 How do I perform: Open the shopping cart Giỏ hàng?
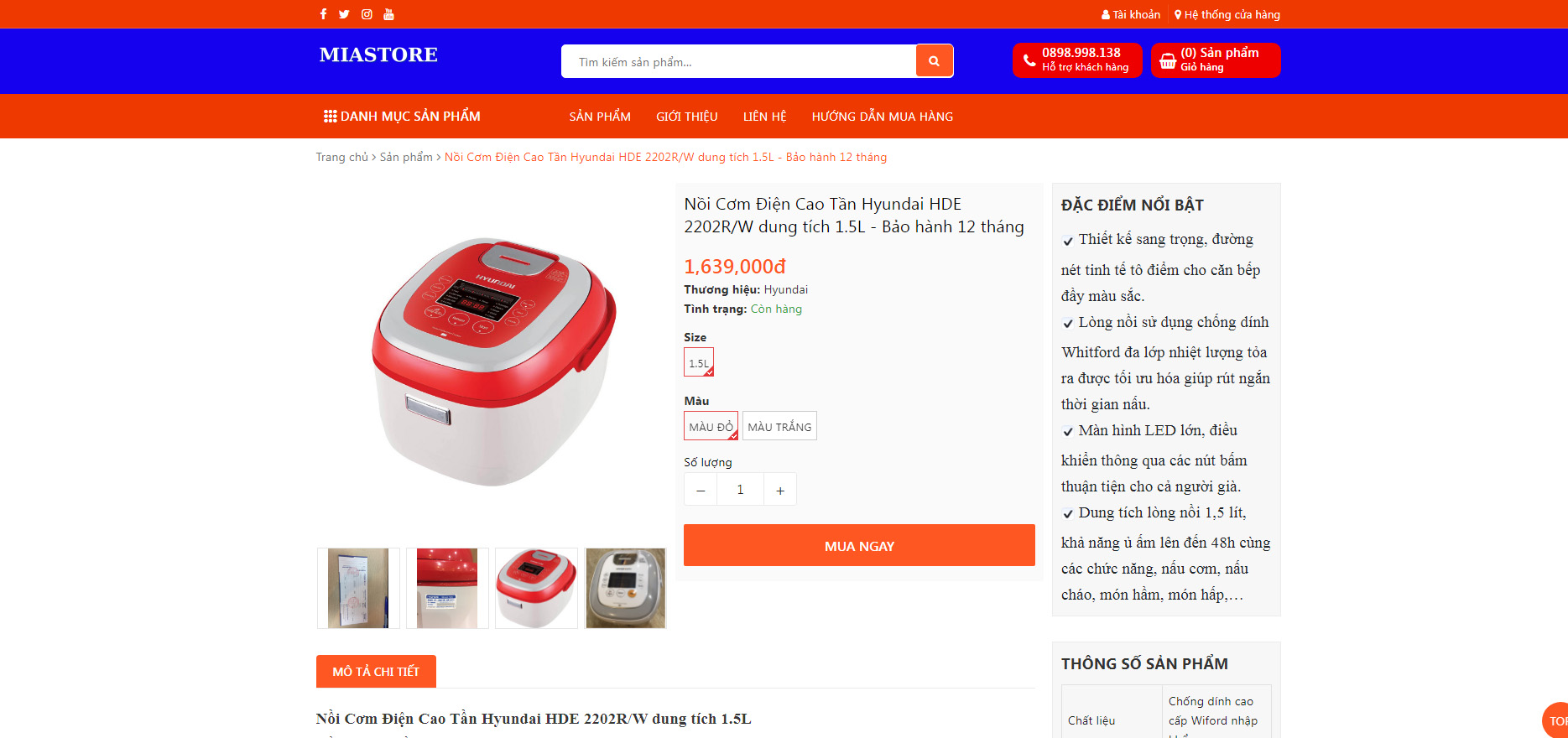[1216, 60]
